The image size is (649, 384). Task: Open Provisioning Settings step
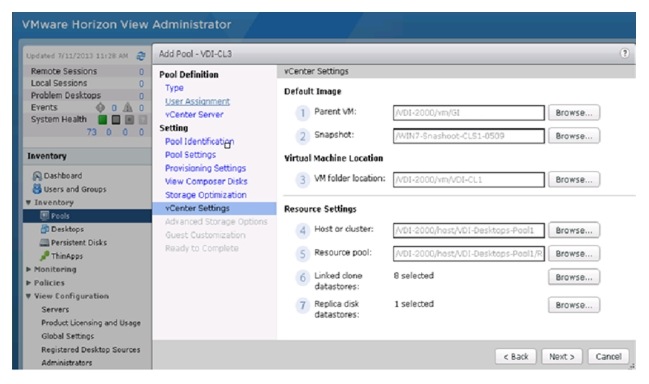click(x=205, y=168)
